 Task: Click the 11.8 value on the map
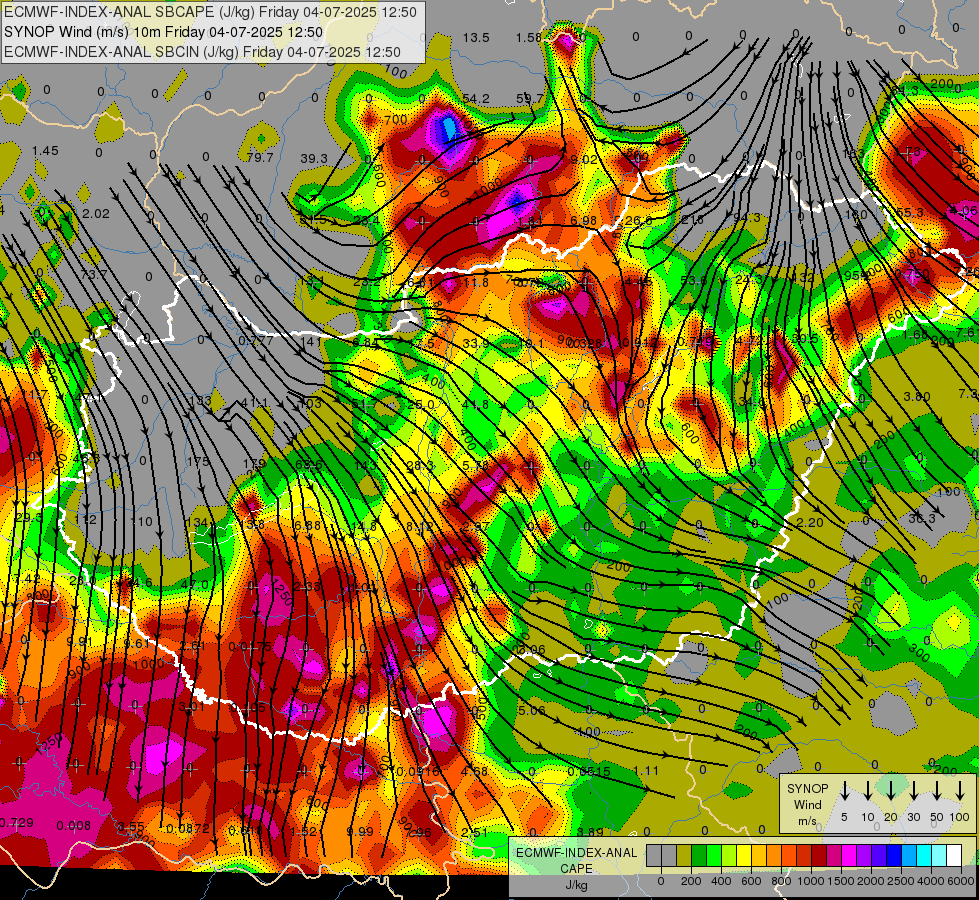click(476, 282)
